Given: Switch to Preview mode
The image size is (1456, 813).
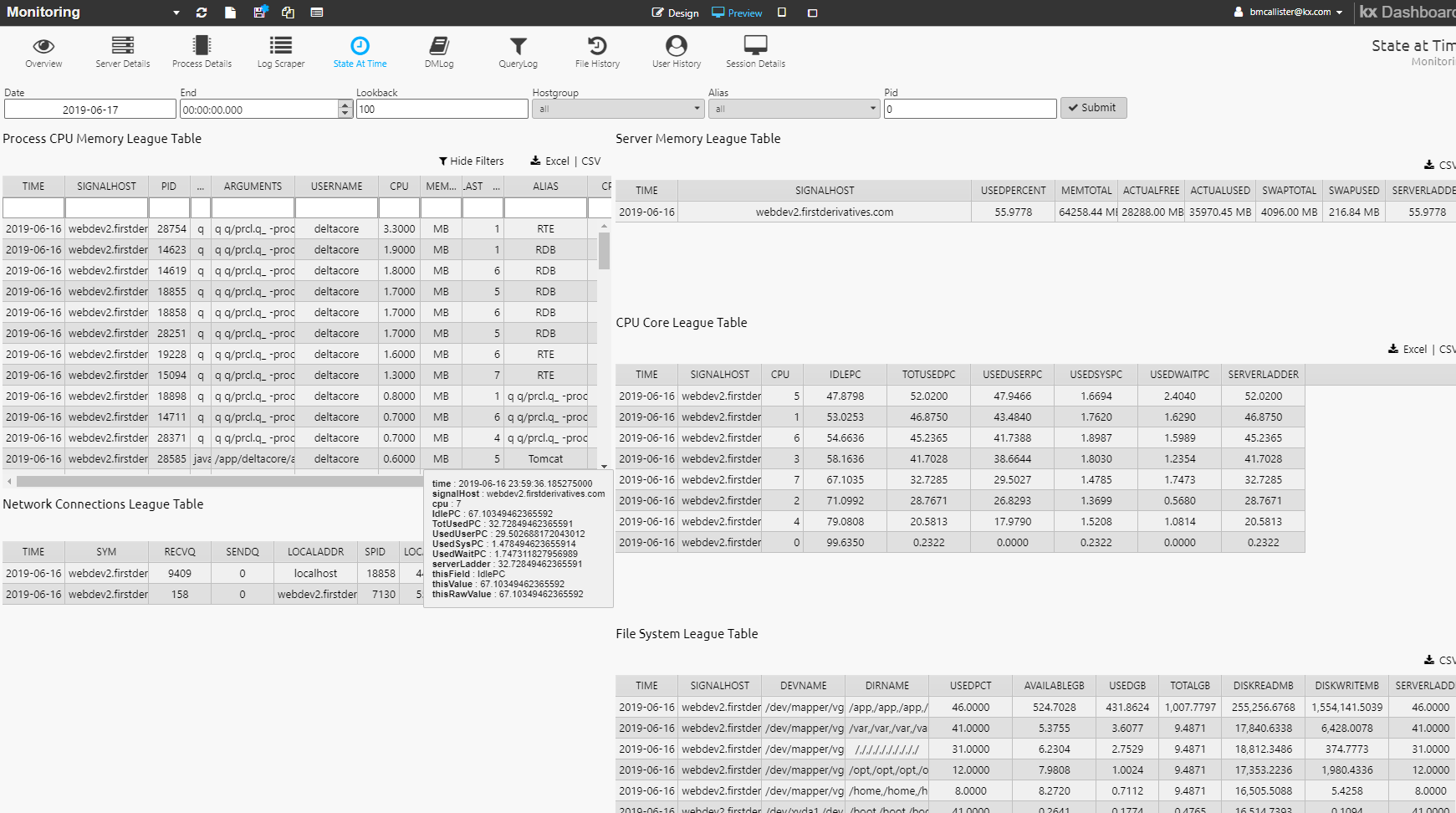Looking at the screenshot, I should tap(737, 13).
